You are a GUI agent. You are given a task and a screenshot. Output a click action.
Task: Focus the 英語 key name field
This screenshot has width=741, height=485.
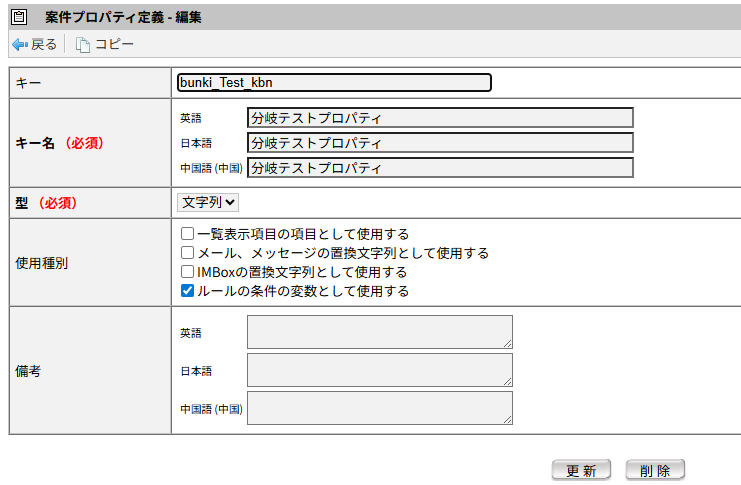[x=440, y=118]
